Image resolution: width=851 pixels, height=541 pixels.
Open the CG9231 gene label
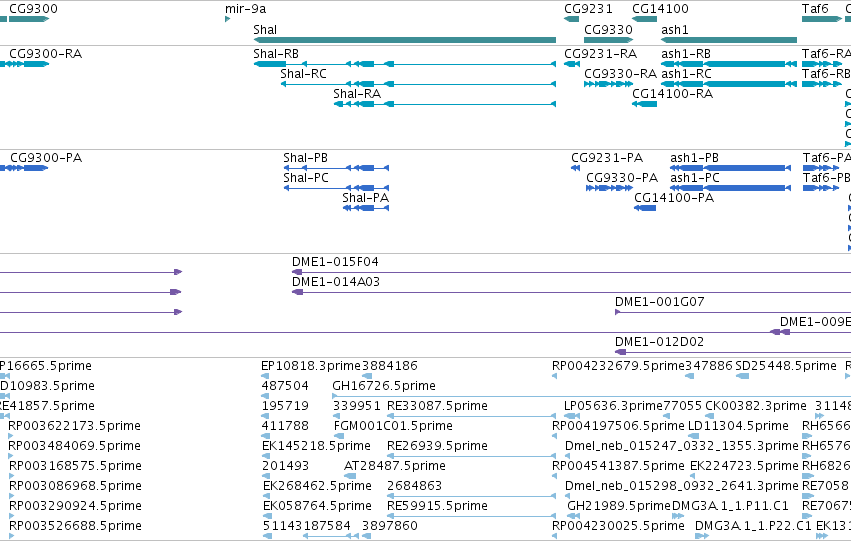(588, 9)
